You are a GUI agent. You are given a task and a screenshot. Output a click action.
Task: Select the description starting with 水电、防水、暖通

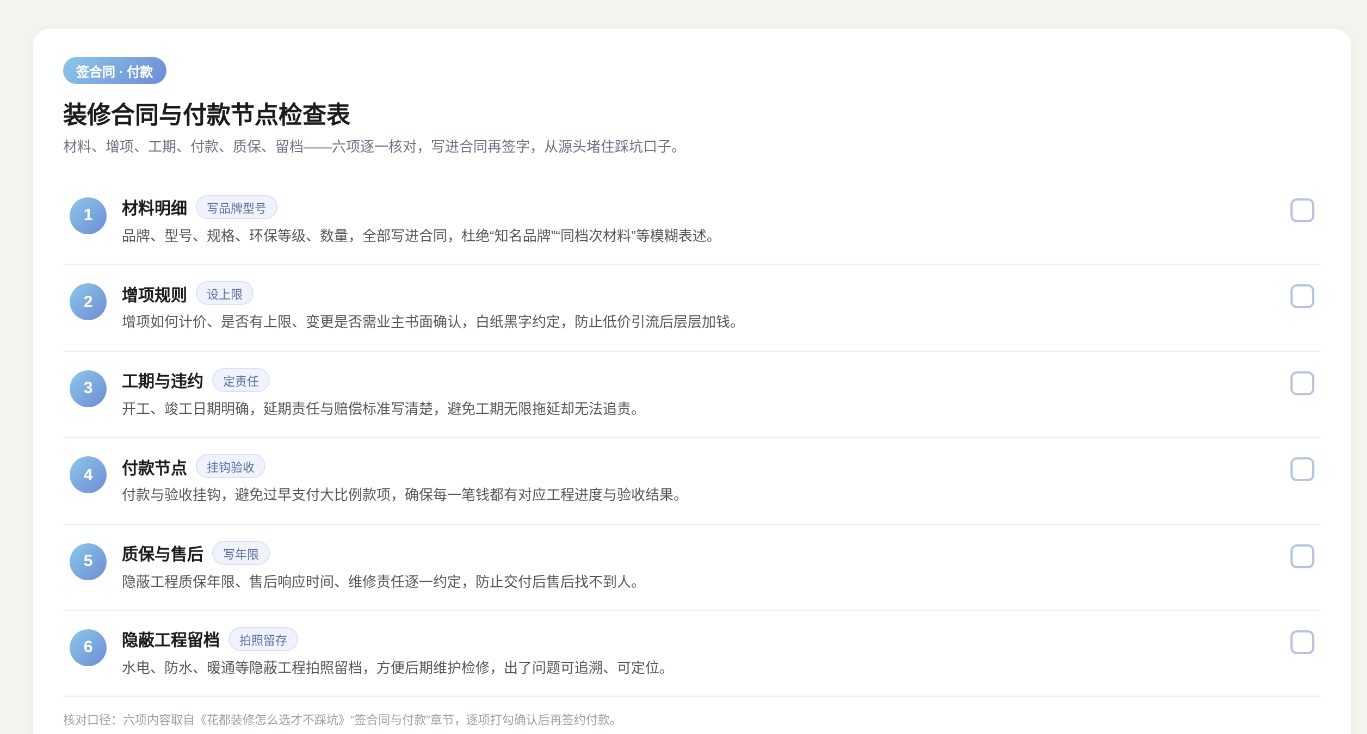point(398,668)
